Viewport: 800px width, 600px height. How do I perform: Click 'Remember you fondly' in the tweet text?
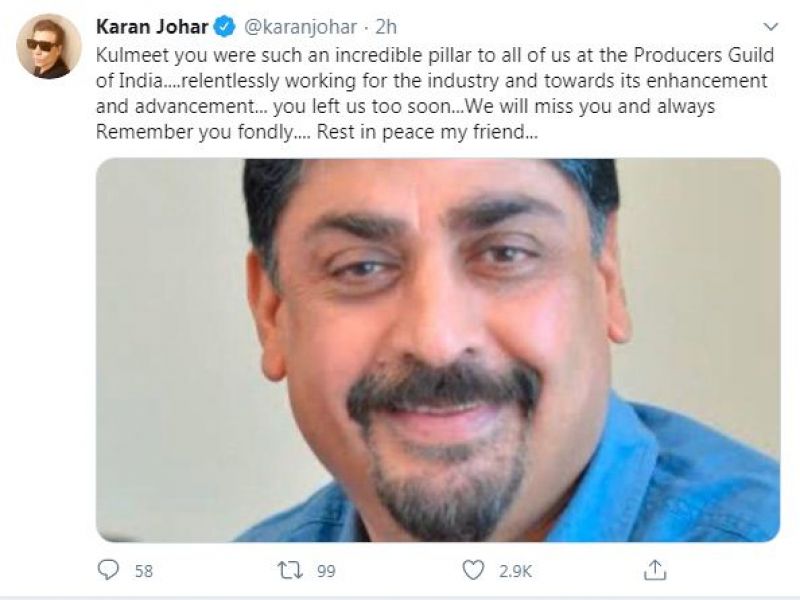point(194,132)
